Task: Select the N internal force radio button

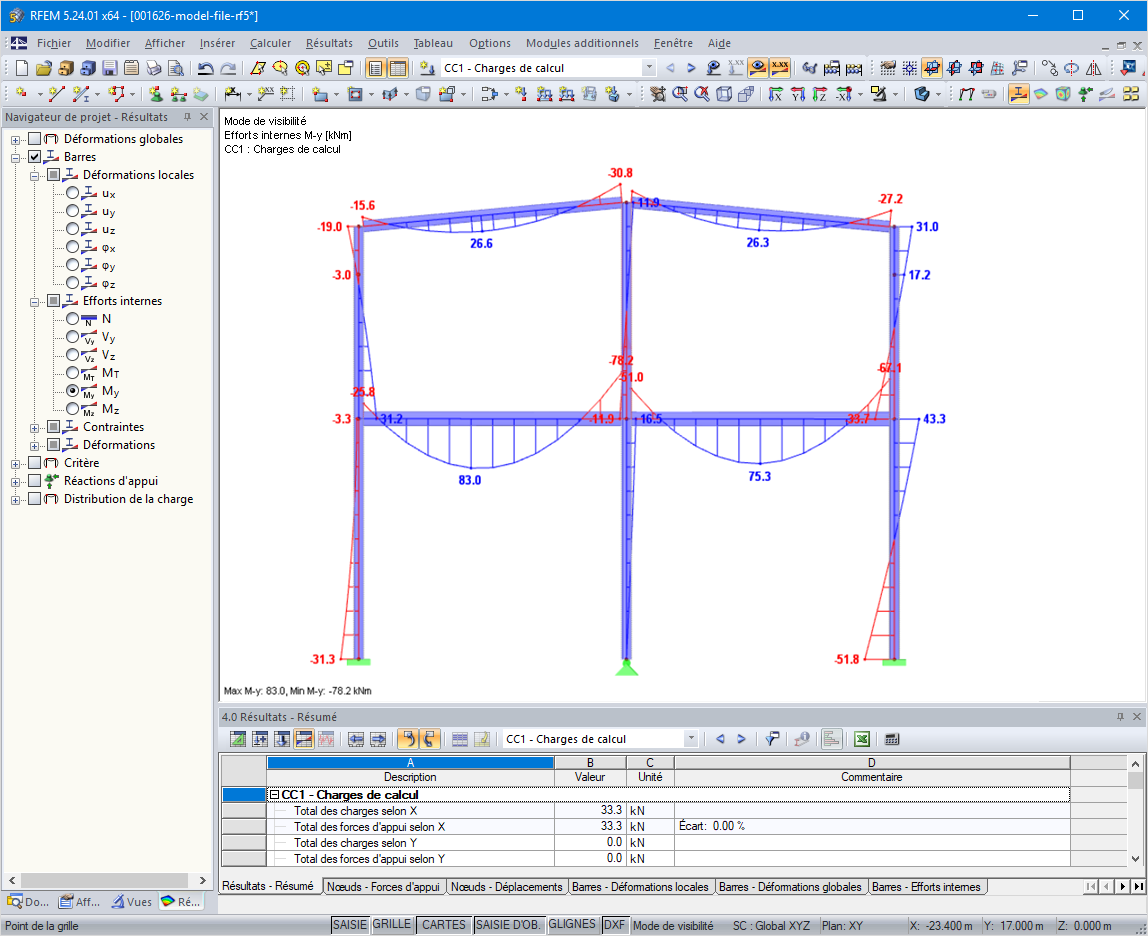Action: (72, 319)
